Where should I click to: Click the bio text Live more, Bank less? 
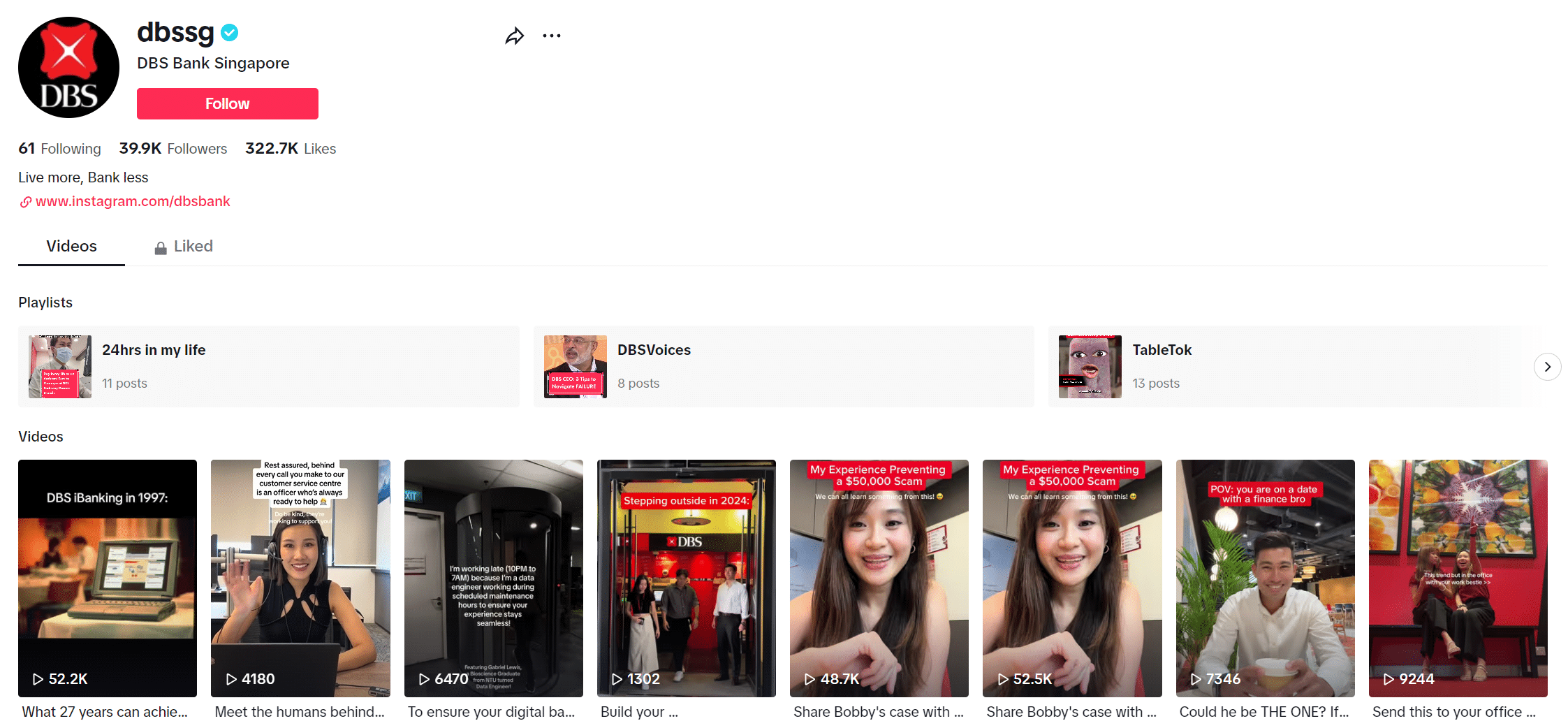click(83, 177)
